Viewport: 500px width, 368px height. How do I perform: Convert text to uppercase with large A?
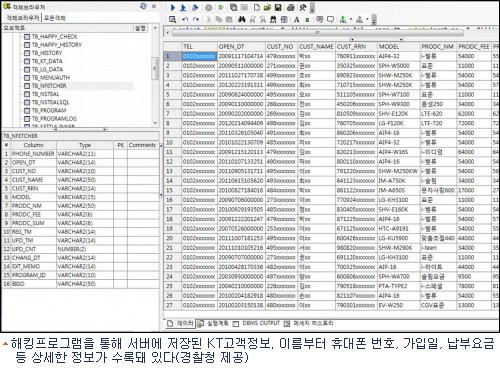pos(296,20)
